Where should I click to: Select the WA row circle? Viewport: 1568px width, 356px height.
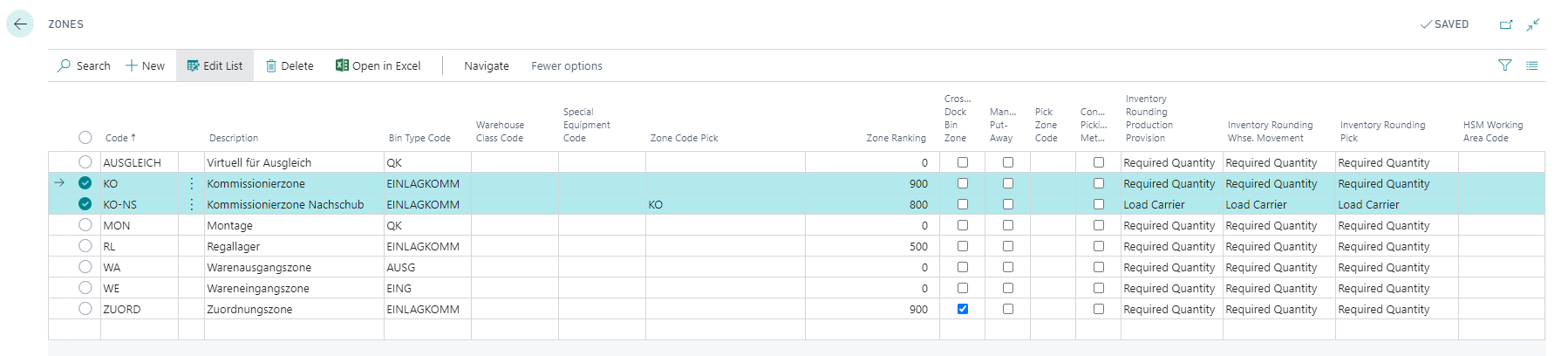pos(85,267)
